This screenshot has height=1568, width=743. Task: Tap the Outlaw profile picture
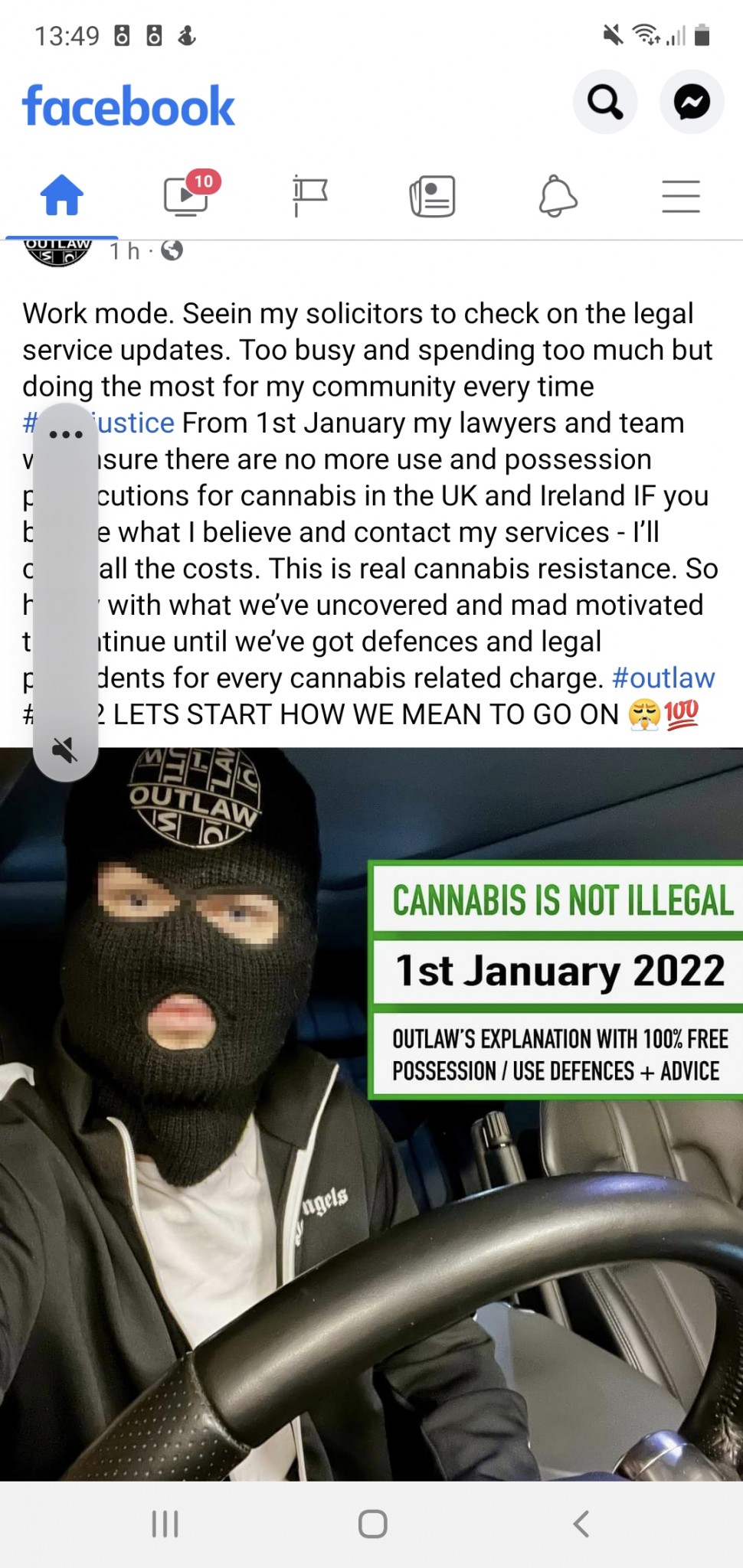(x=58, y=252)
